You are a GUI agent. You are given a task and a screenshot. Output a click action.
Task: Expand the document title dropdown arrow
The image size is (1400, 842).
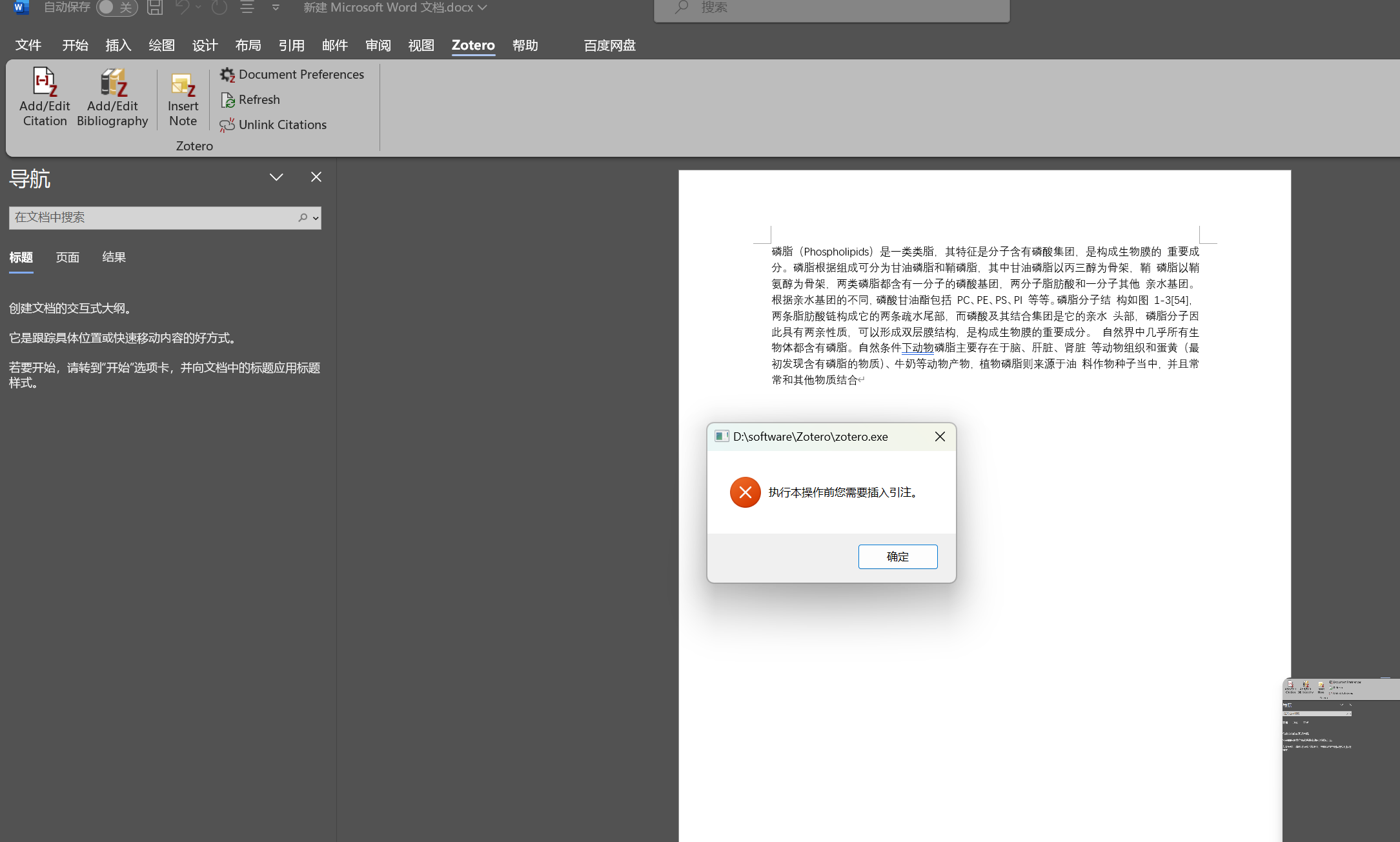pos(482,8)
